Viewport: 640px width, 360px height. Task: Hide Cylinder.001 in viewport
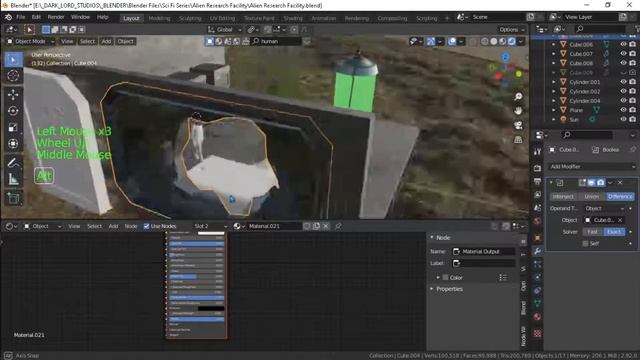coord(623,82)
